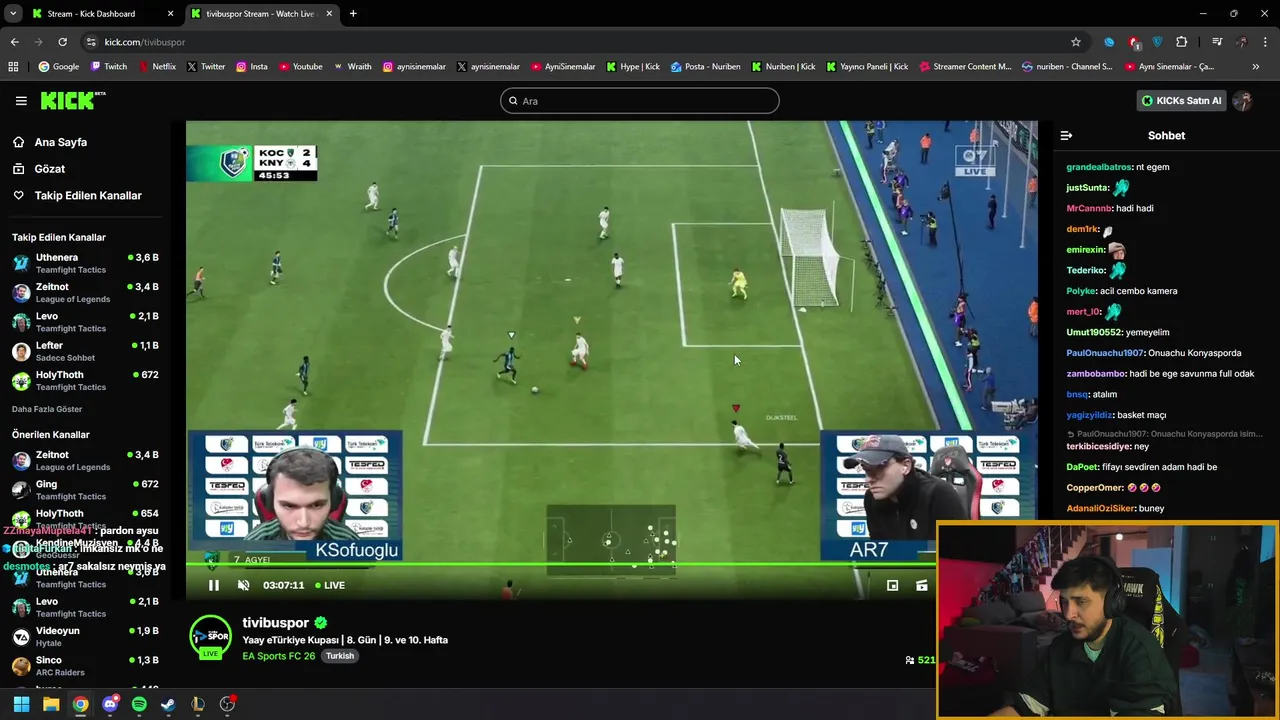1280x720 pixels.
Task: Open Sinco recommended channel
Action: (86, 666)
